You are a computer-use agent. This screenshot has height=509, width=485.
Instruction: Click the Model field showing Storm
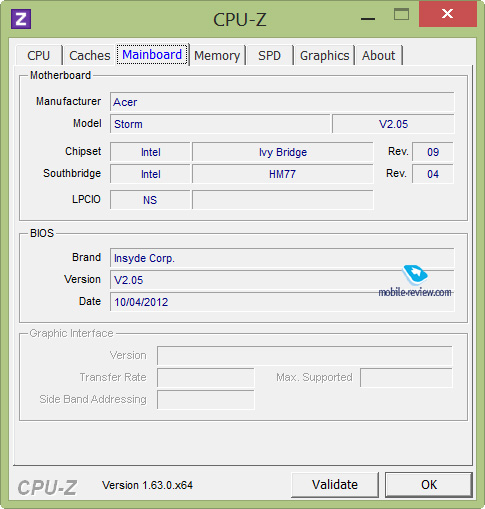[220, 124]
